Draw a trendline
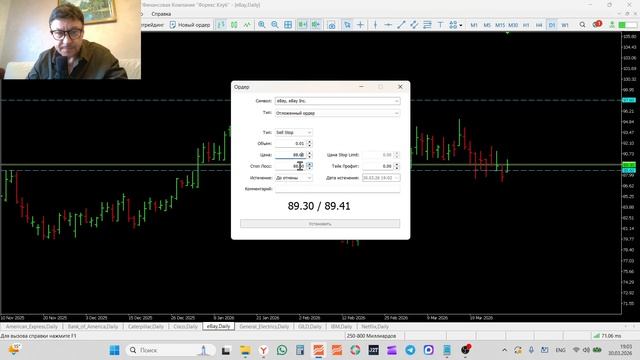The width and height of the screenshot is (640, 360). 401,25
